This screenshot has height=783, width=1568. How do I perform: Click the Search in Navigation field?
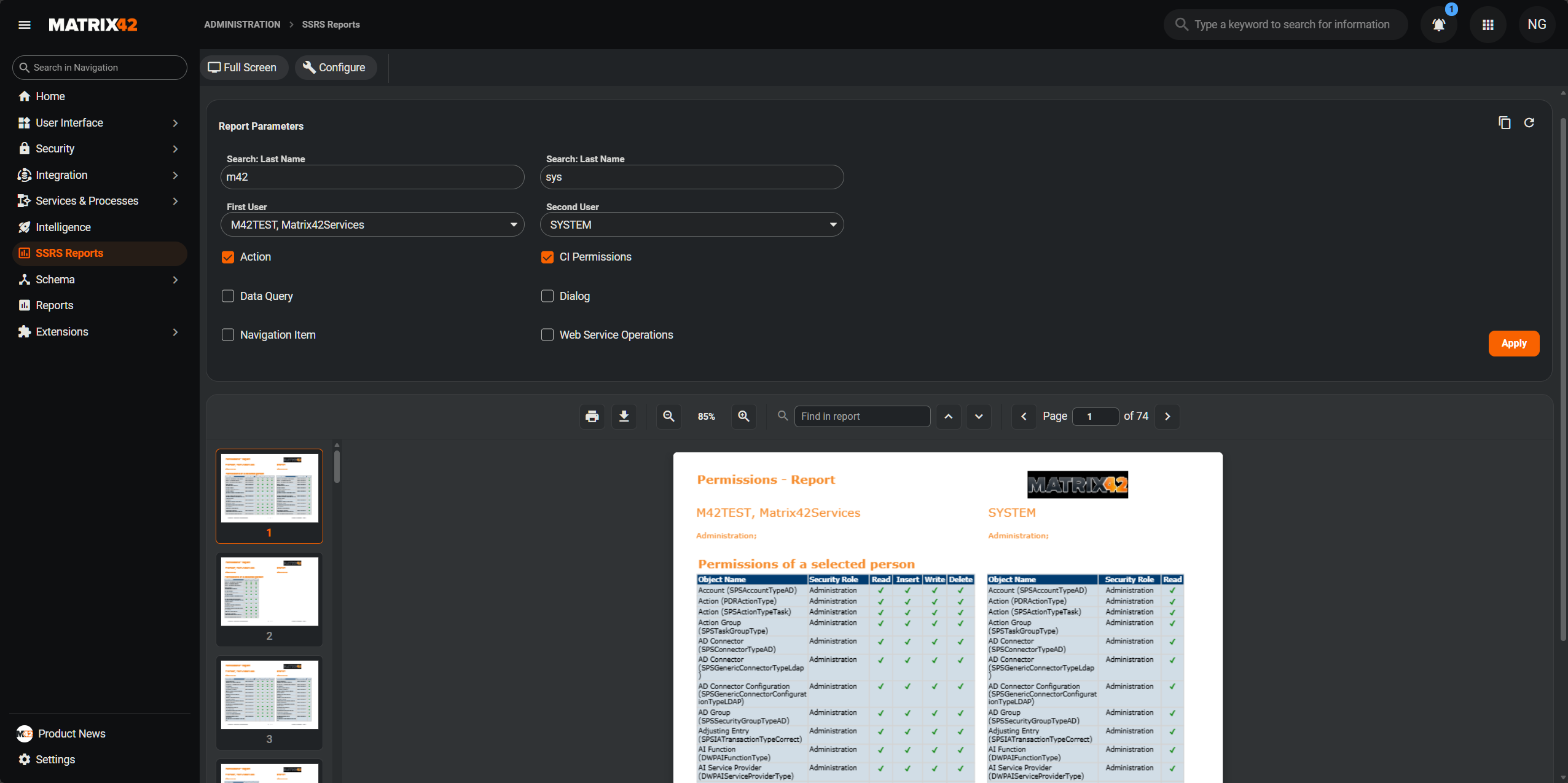(100, 68)
